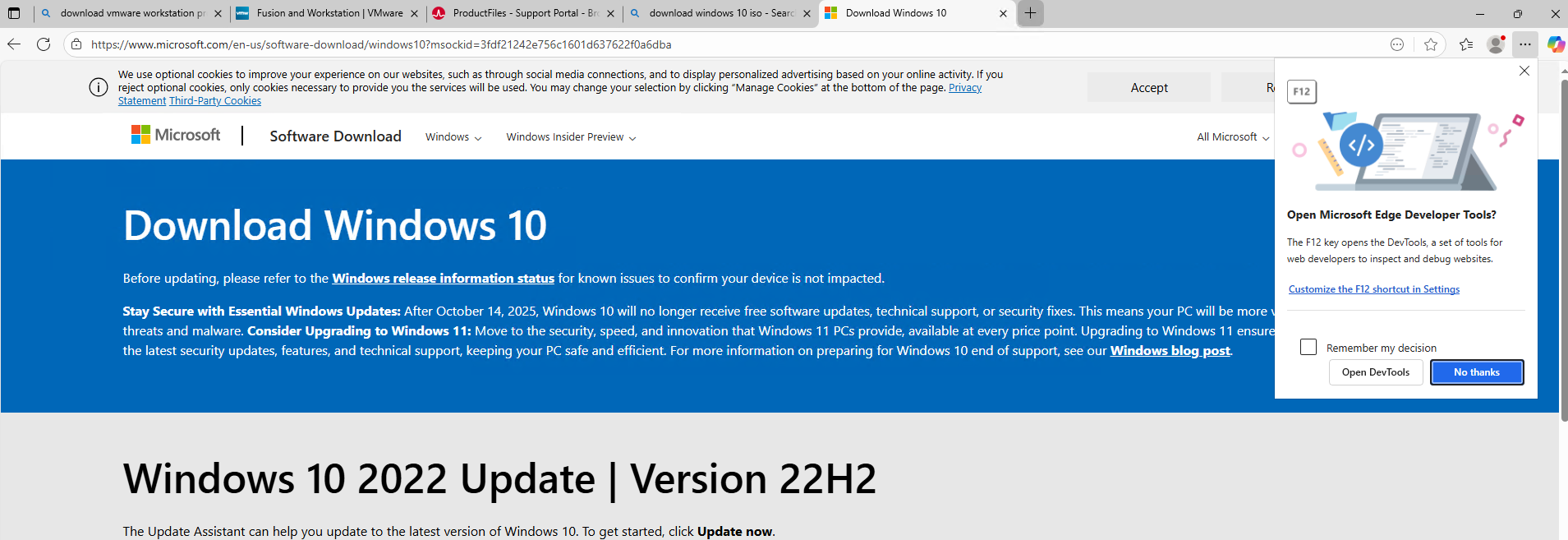Expand the Windows Insider Preview dropdown
This screenshot has width=1568, height=540.
click(x=571, y=137)
